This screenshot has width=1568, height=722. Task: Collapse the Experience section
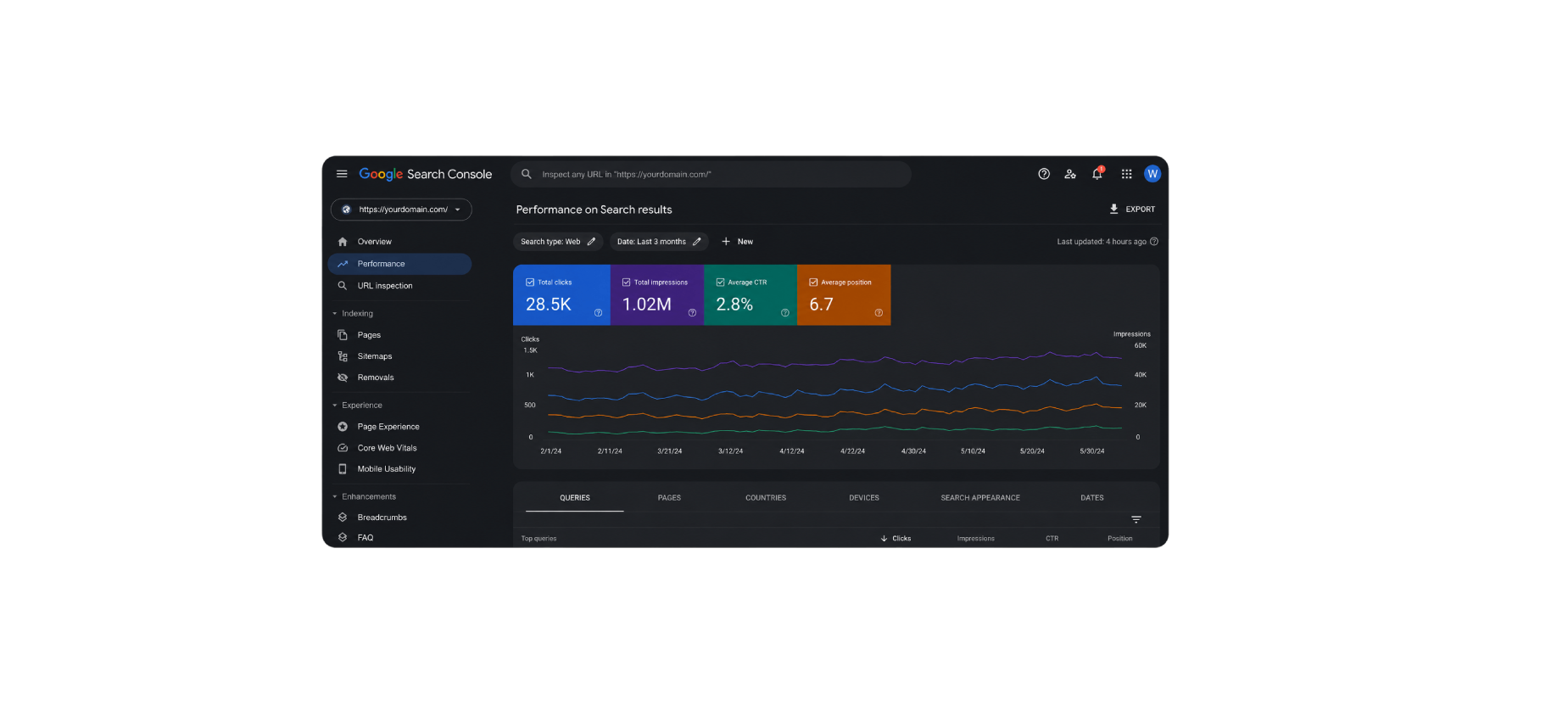(335, 406)
